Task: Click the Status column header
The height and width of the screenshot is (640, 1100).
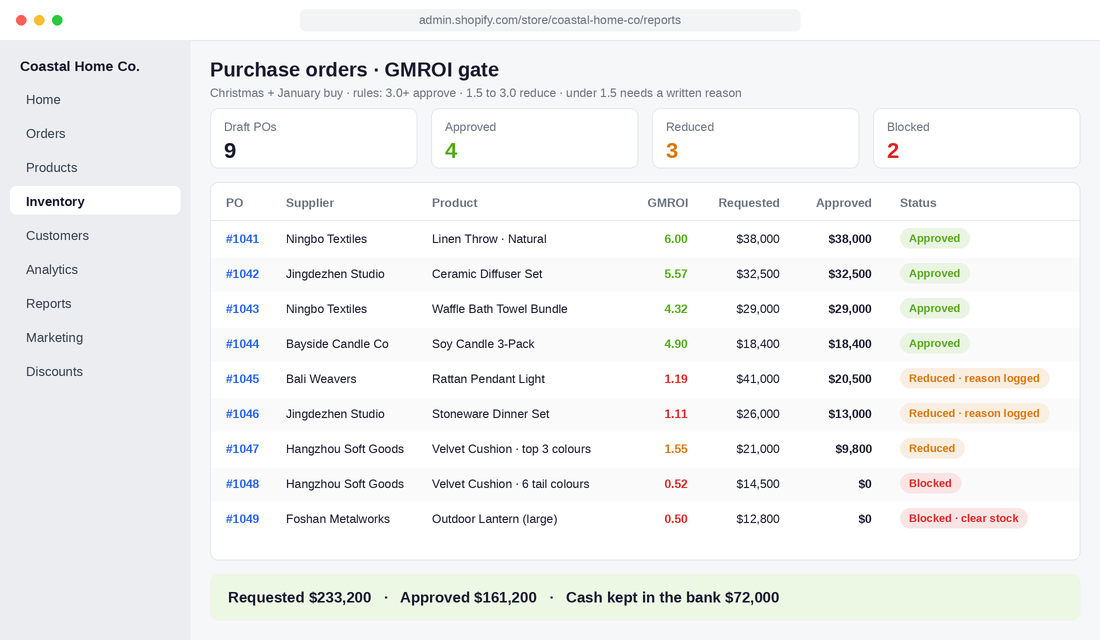Action: tap(918, 203)
